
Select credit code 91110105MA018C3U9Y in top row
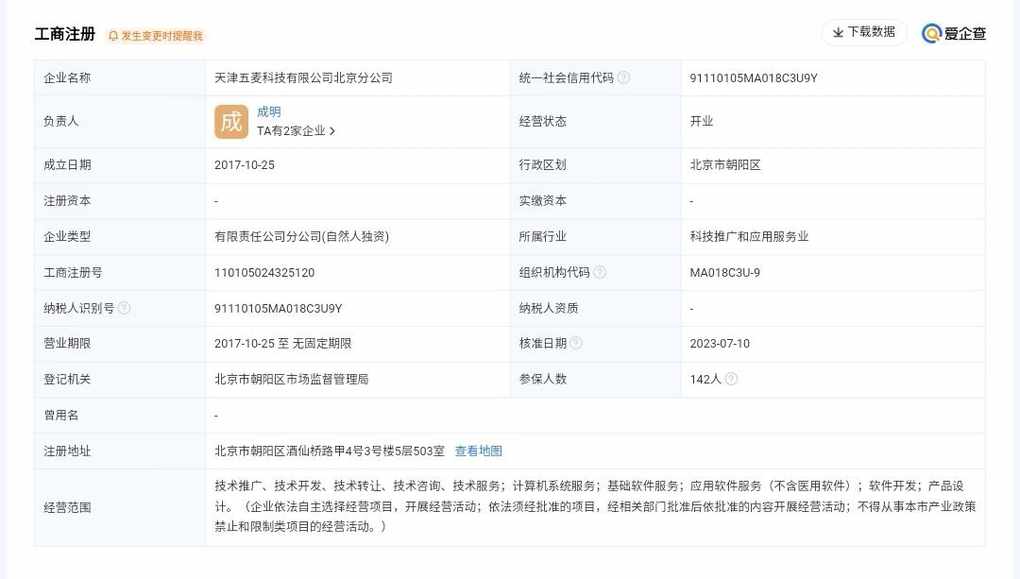click(753, 77)
